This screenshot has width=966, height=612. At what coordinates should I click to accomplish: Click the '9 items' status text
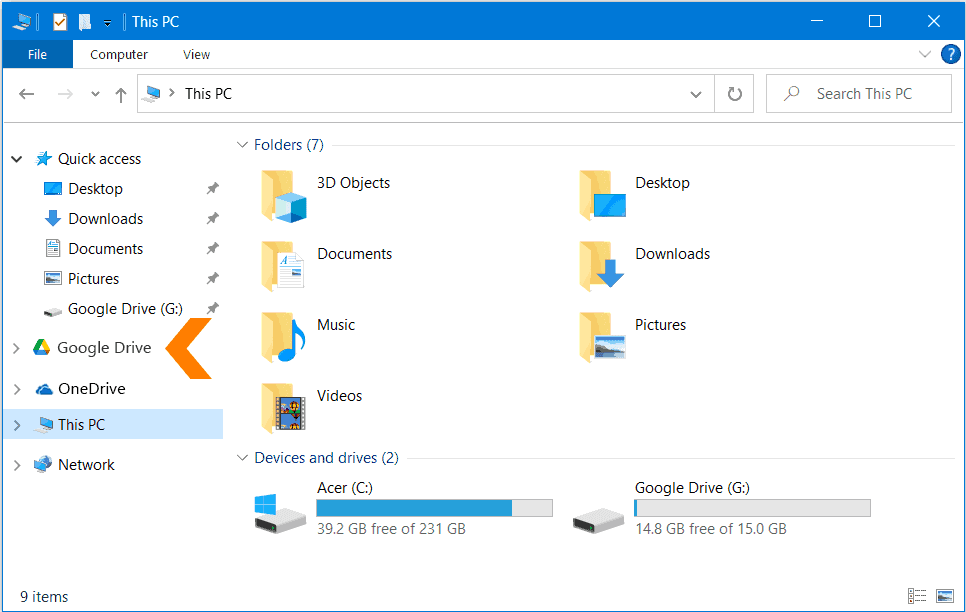(x=44, y=597)
